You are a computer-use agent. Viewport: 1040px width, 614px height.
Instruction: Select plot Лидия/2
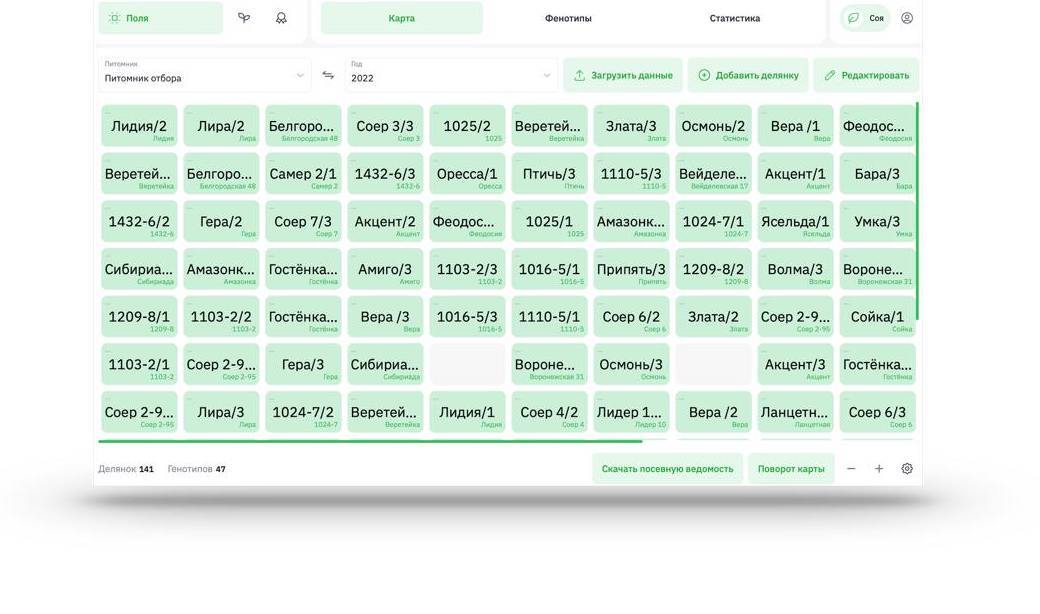pos(139,126)
